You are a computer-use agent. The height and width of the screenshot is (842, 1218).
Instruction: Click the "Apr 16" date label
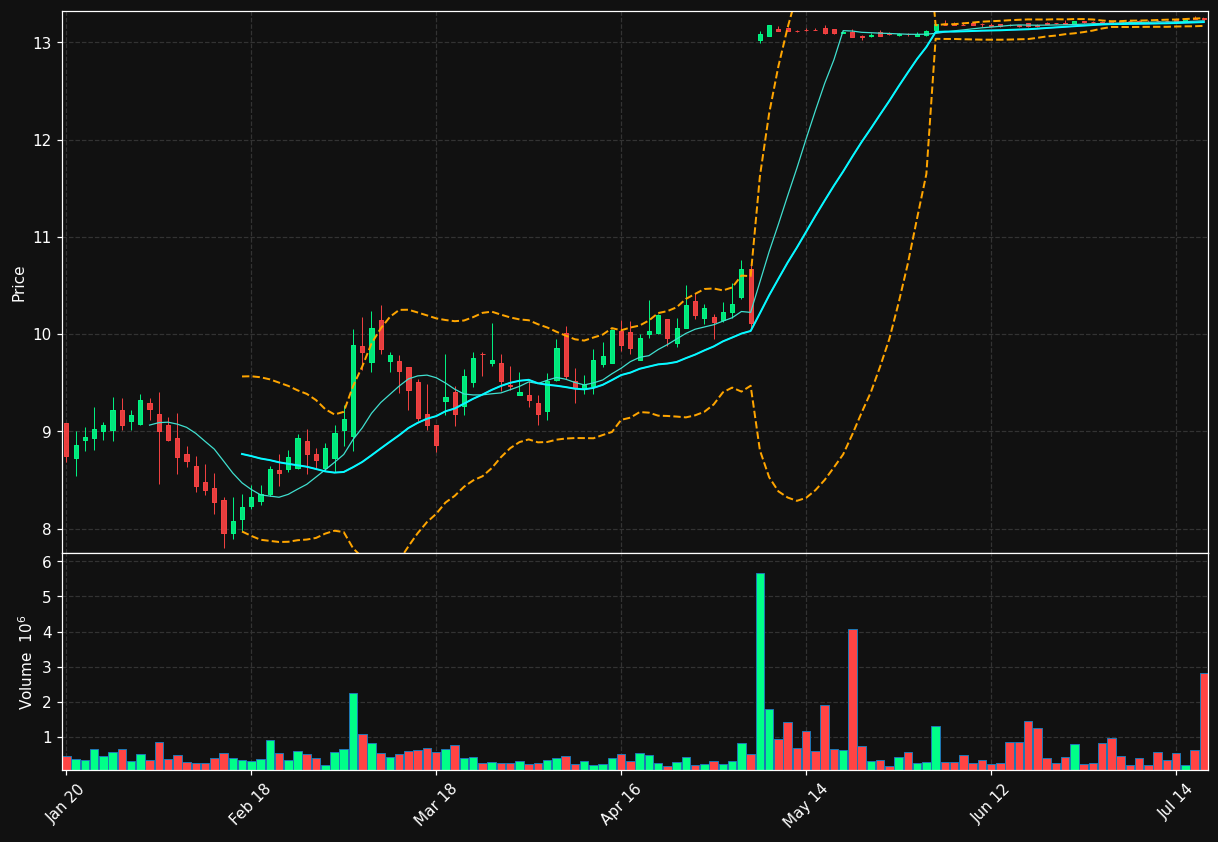(x=618, y=803)
